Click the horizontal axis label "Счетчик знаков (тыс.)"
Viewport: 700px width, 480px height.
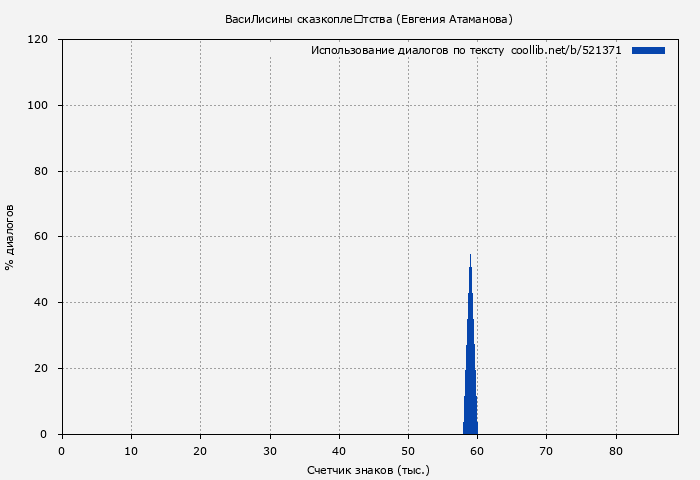pyautogui.click(x=368, y=469)
